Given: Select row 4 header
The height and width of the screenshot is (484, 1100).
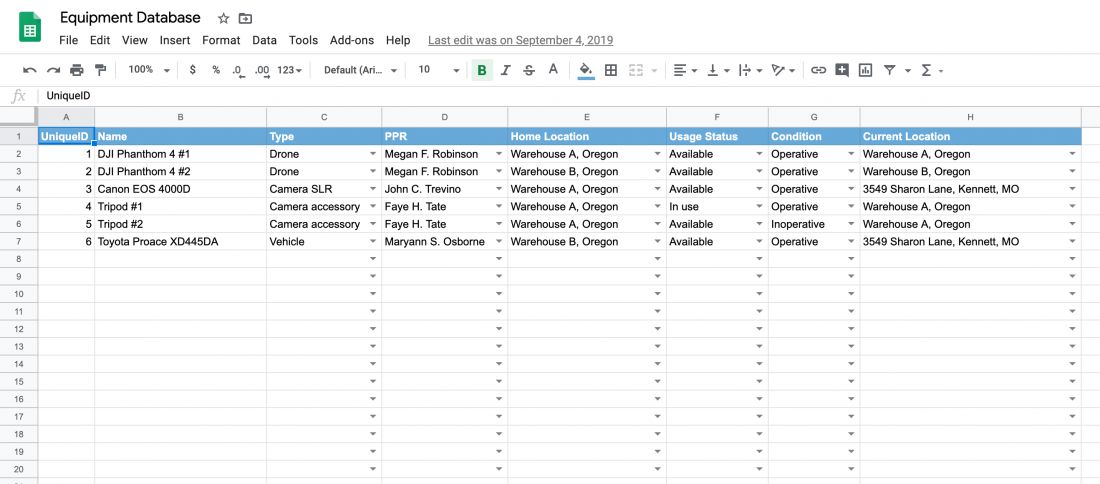Looking at the screenshot, I should (19, 189).
